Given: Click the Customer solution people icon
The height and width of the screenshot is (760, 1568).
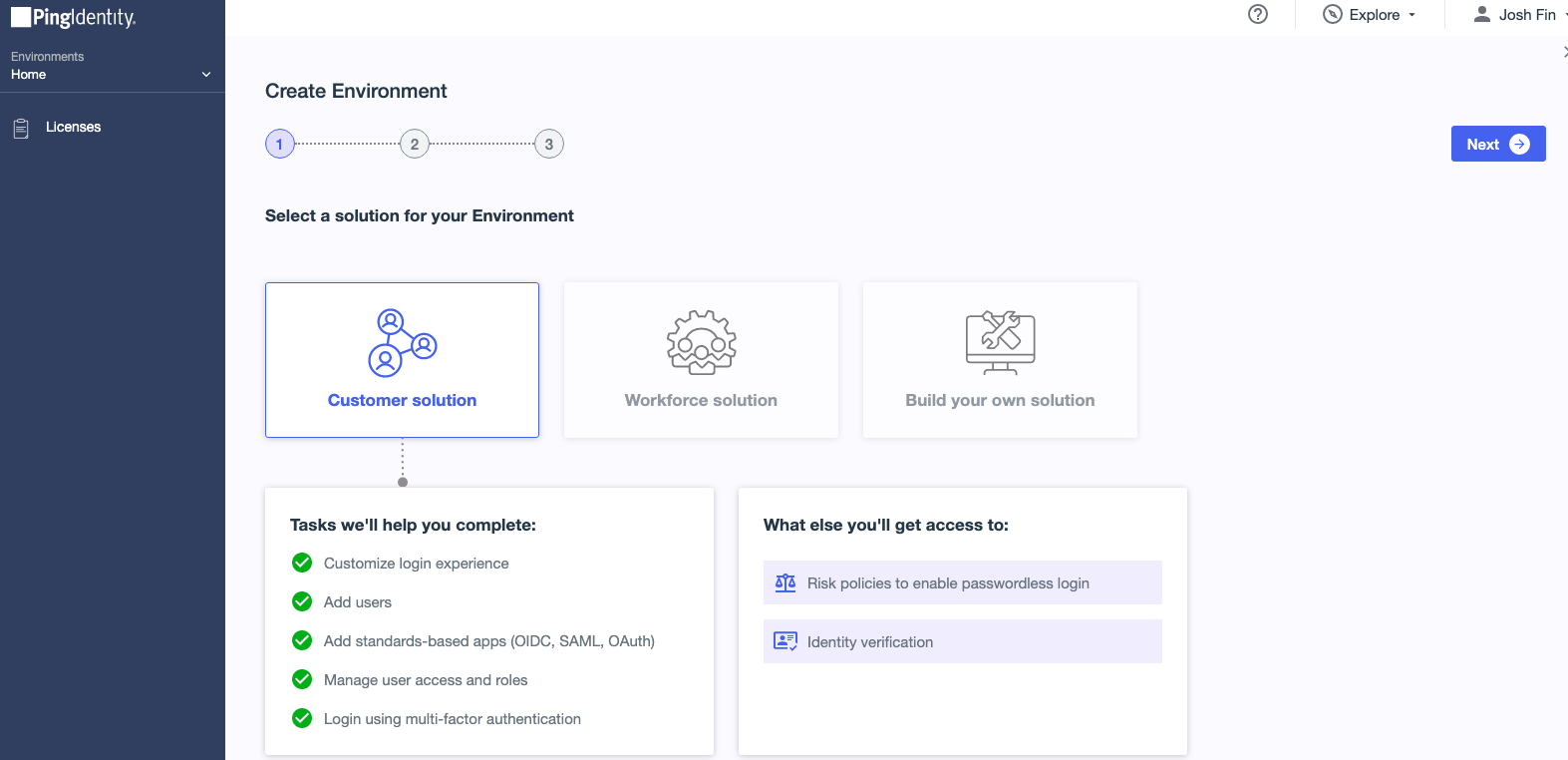Looking at the screenshot, I should click(403, 342).
